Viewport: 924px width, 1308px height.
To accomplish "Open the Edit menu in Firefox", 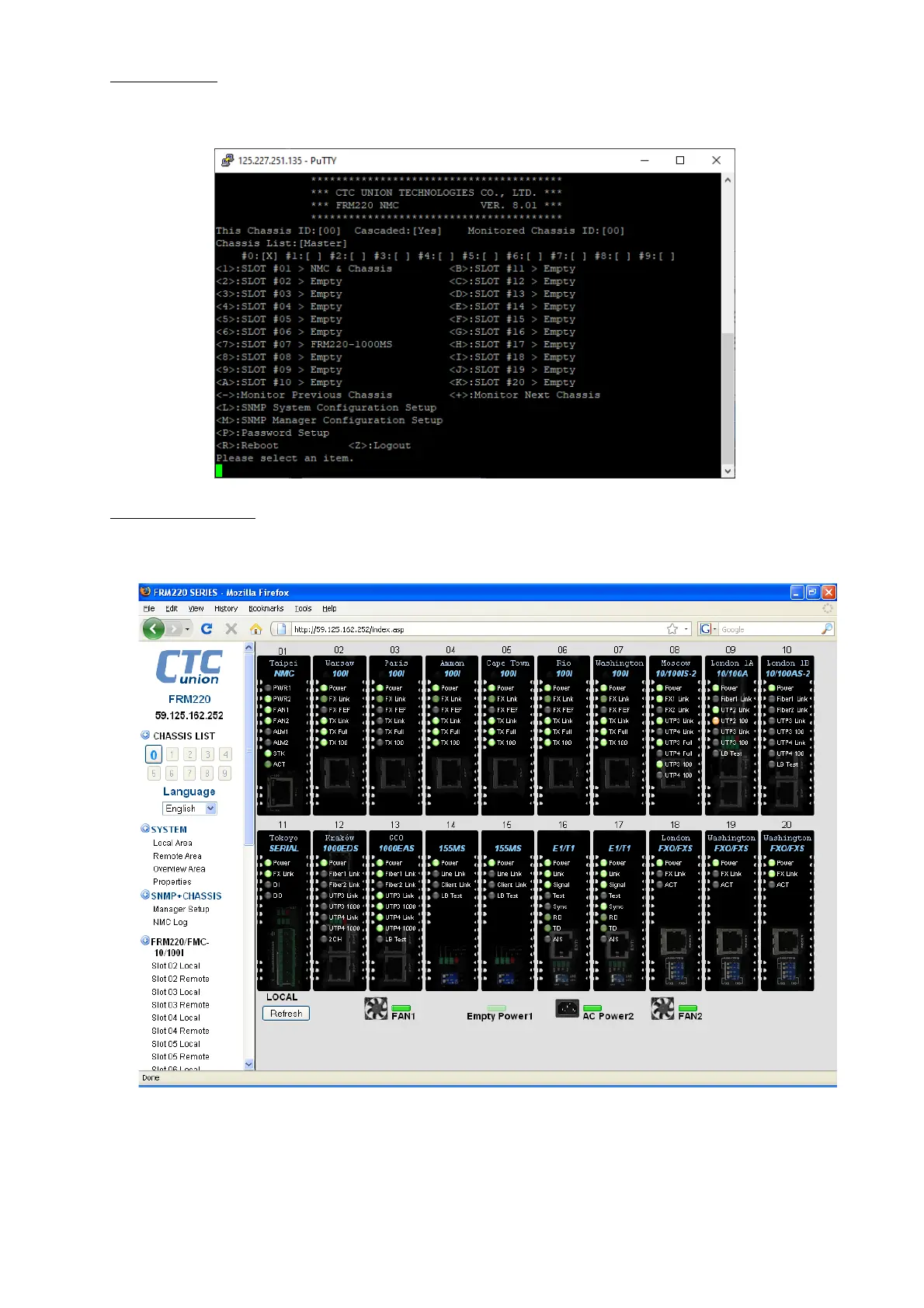I will (x=172, y=609).
